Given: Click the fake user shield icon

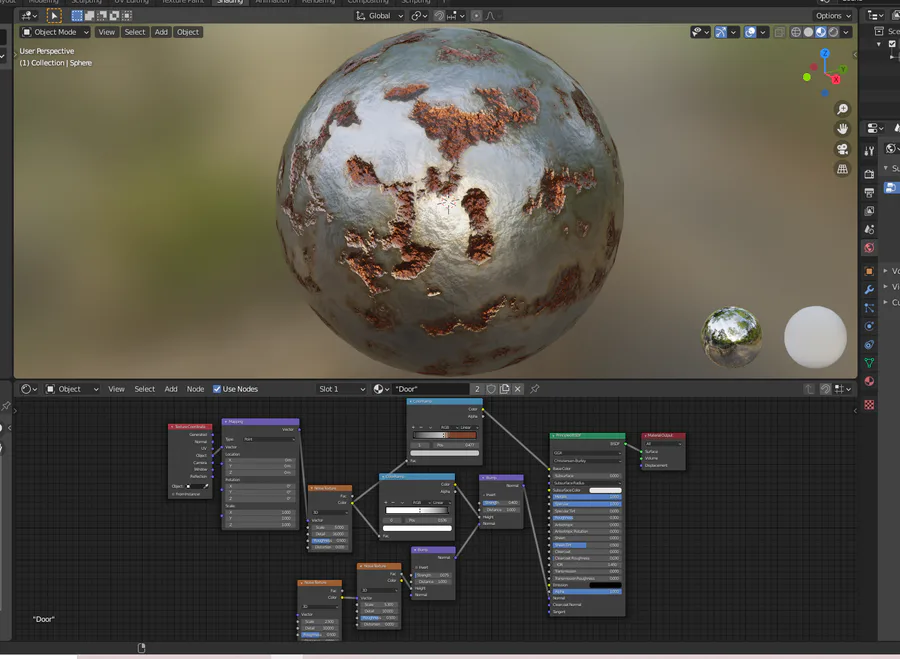Looking at the screenshot, I should (x=491, y=389).
